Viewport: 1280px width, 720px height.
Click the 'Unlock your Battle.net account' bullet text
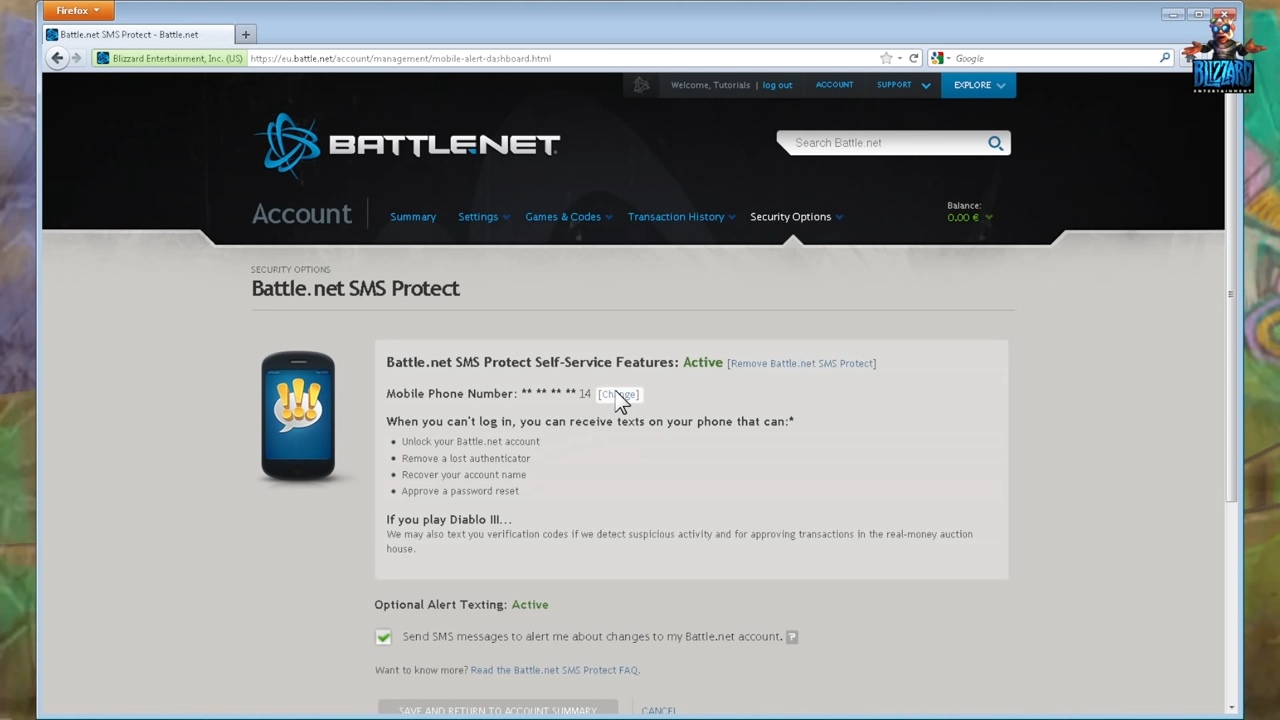coord(470,442)
